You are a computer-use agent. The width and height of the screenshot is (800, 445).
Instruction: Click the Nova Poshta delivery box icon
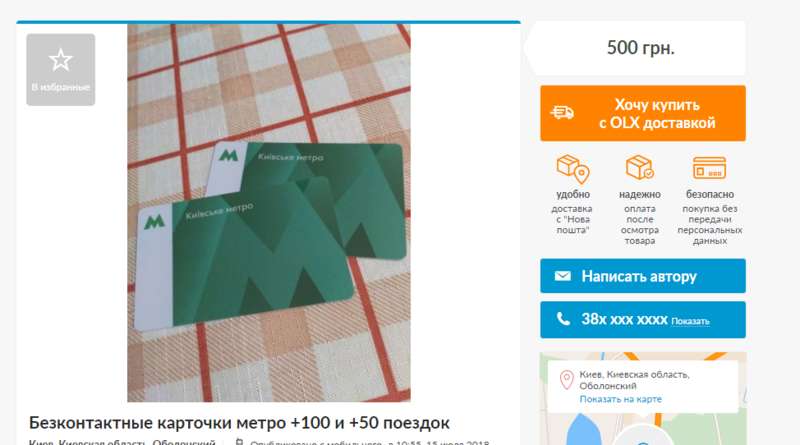coord(572,169)
